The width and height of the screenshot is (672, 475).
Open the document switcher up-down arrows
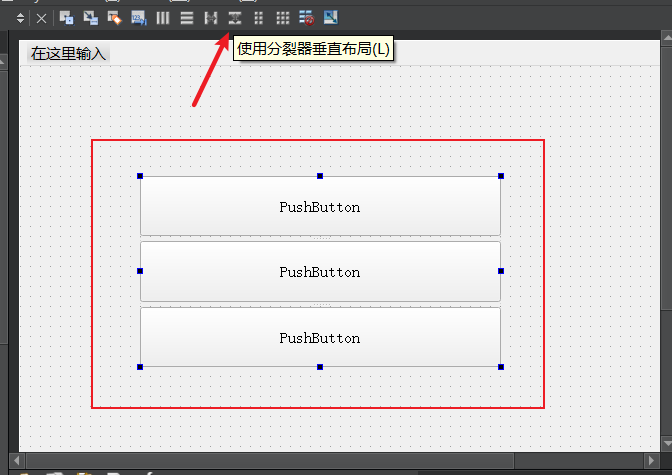pos(20,18)
